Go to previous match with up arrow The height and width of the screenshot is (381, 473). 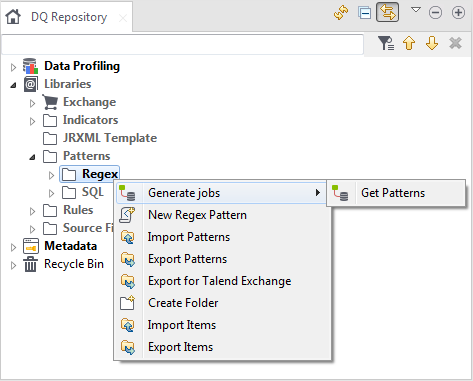tap(409, 43)
